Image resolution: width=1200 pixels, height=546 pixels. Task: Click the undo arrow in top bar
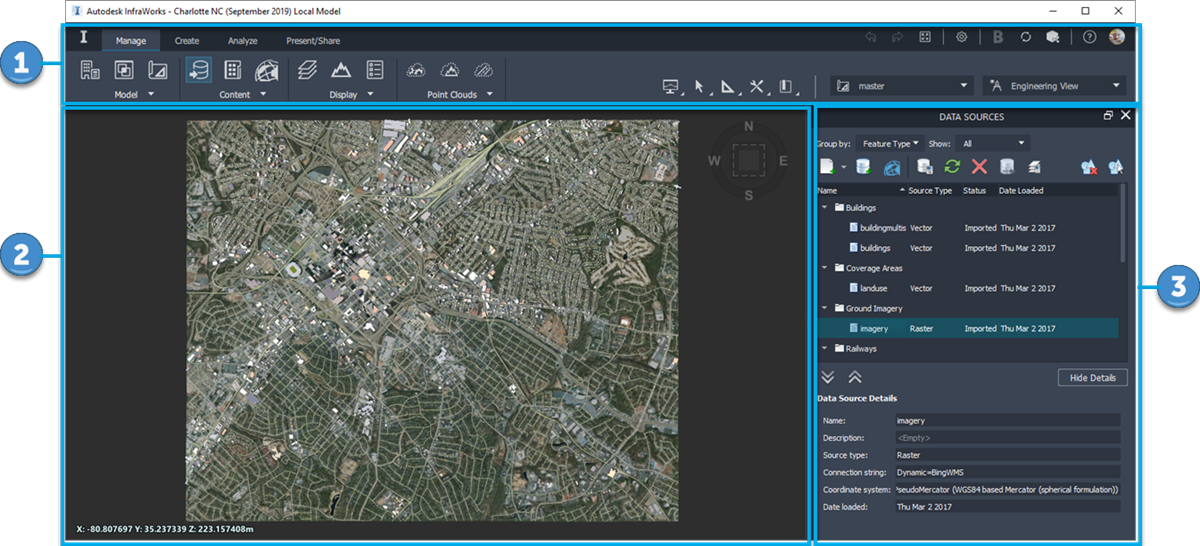click(870, 37)
